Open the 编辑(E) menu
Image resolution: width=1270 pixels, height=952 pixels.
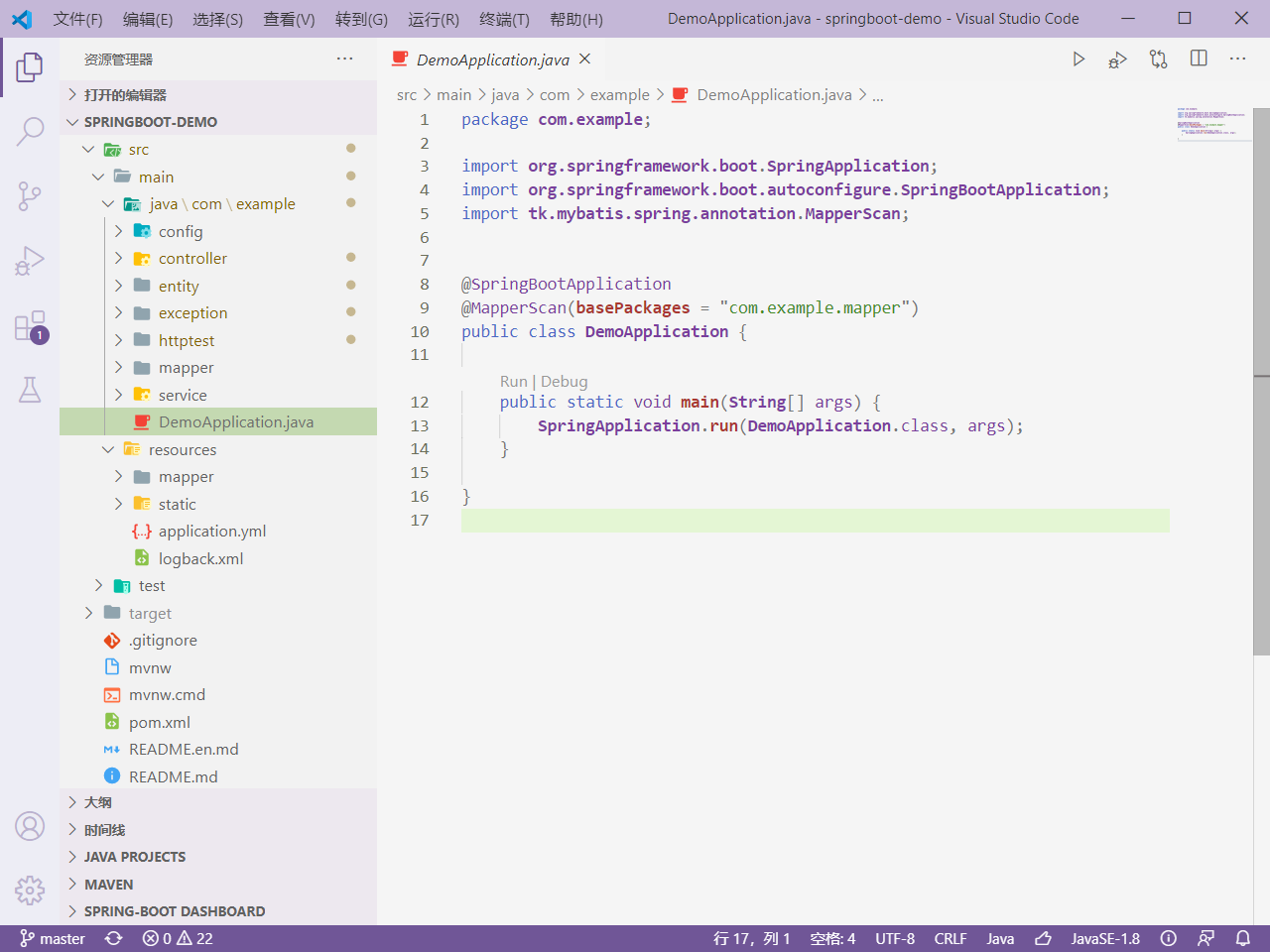pos(148,19)
